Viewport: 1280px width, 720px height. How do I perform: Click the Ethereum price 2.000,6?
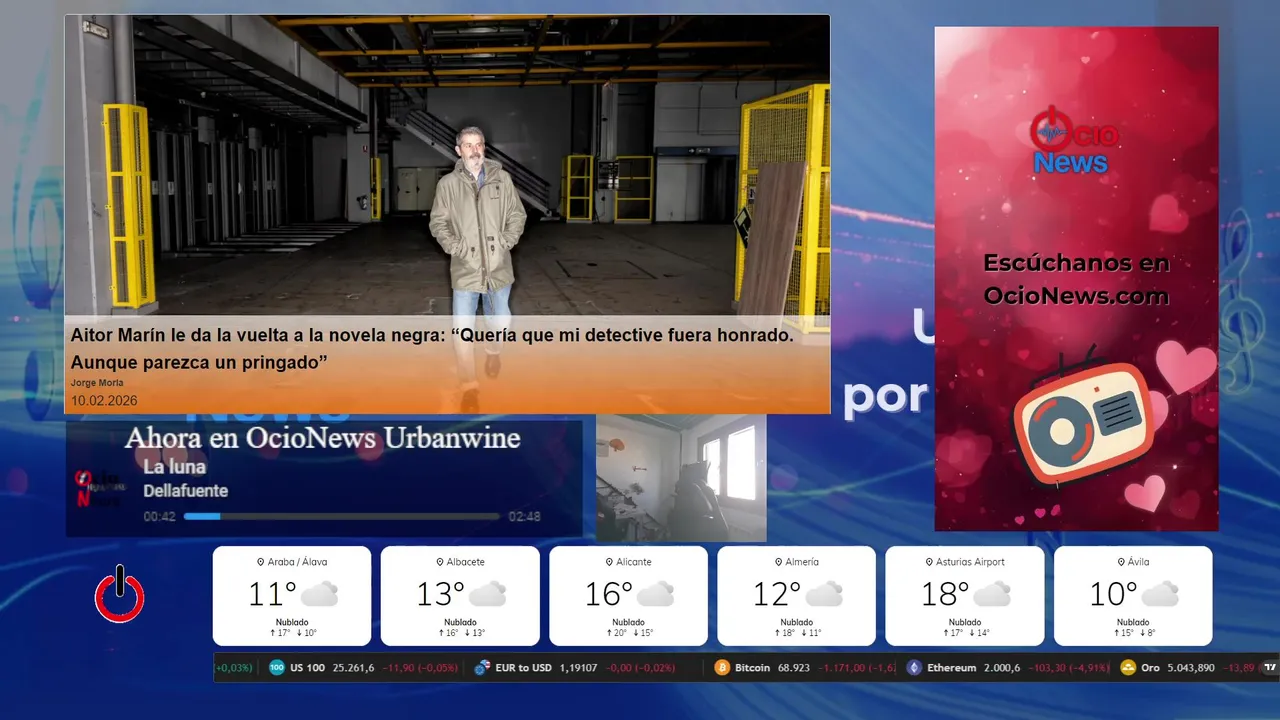click(x=1003, y=667)
